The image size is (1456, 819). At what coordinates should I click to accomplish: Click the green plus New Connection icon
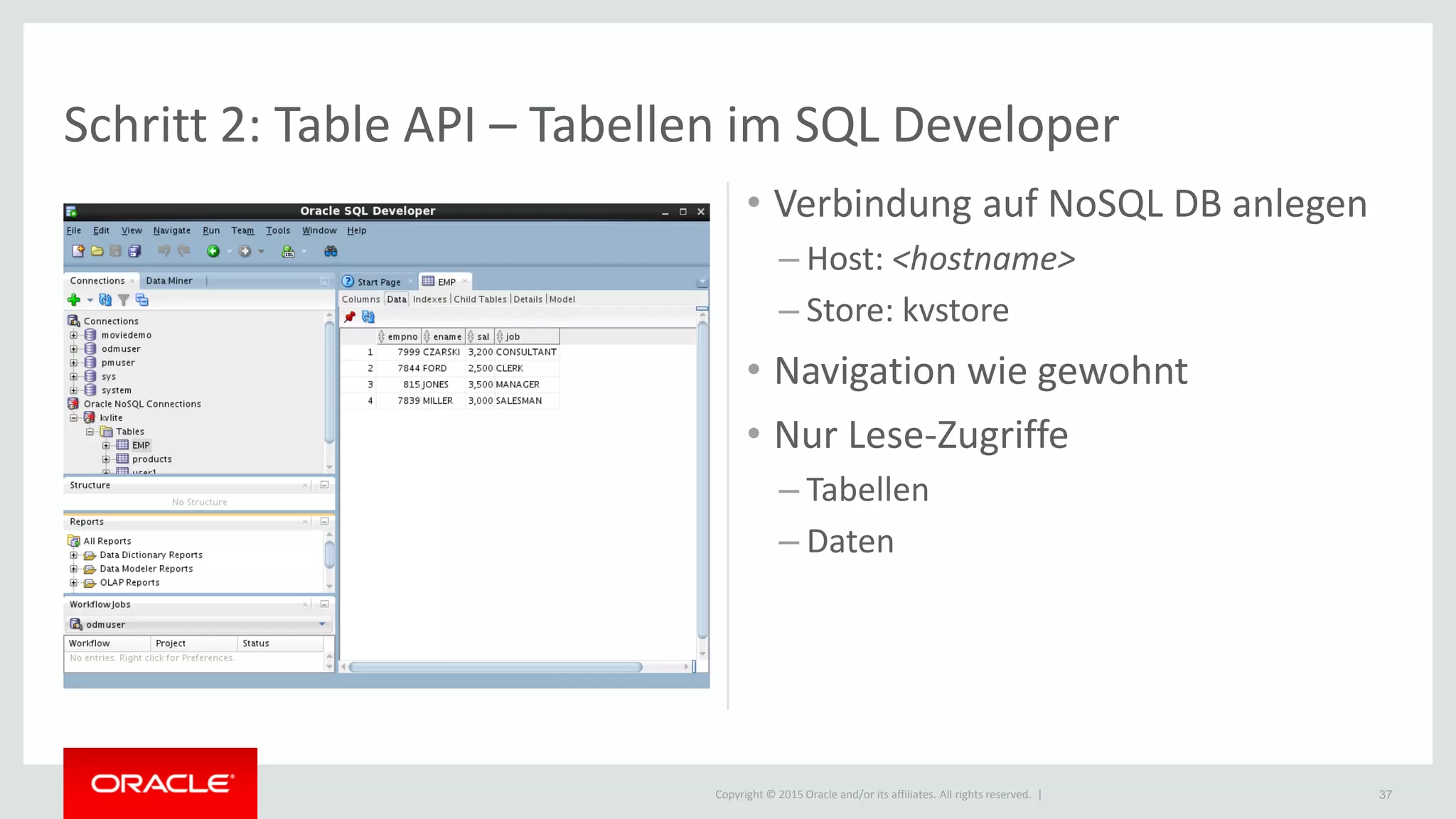pos(74,300)
